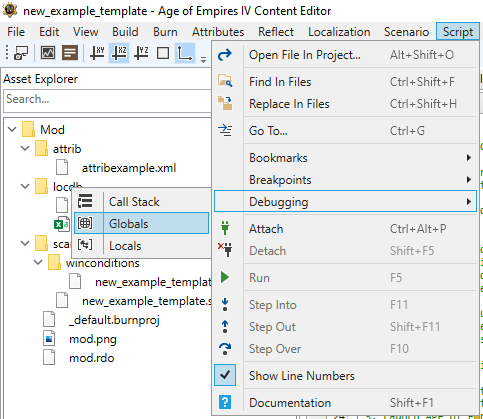Expand the Breakpoints submenu arrow
Screen dimensions: 483x419
(469, 180)
